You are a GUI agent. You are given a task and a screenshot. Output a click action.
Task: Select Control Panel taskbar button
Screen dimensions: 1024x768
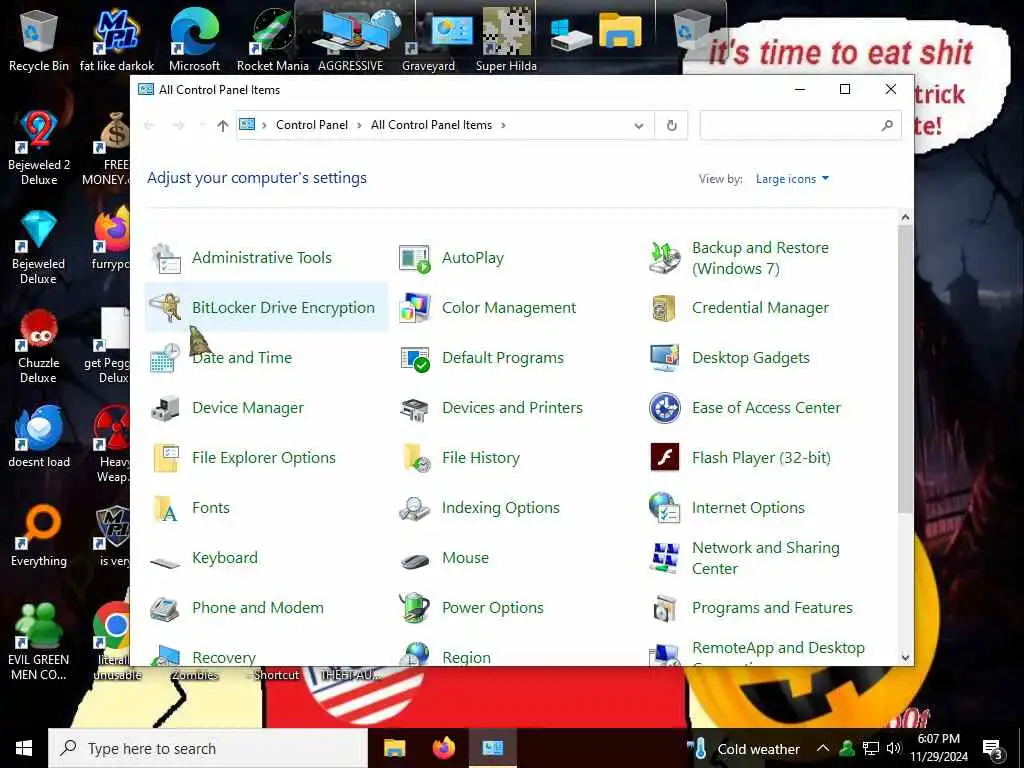[493, 748]
